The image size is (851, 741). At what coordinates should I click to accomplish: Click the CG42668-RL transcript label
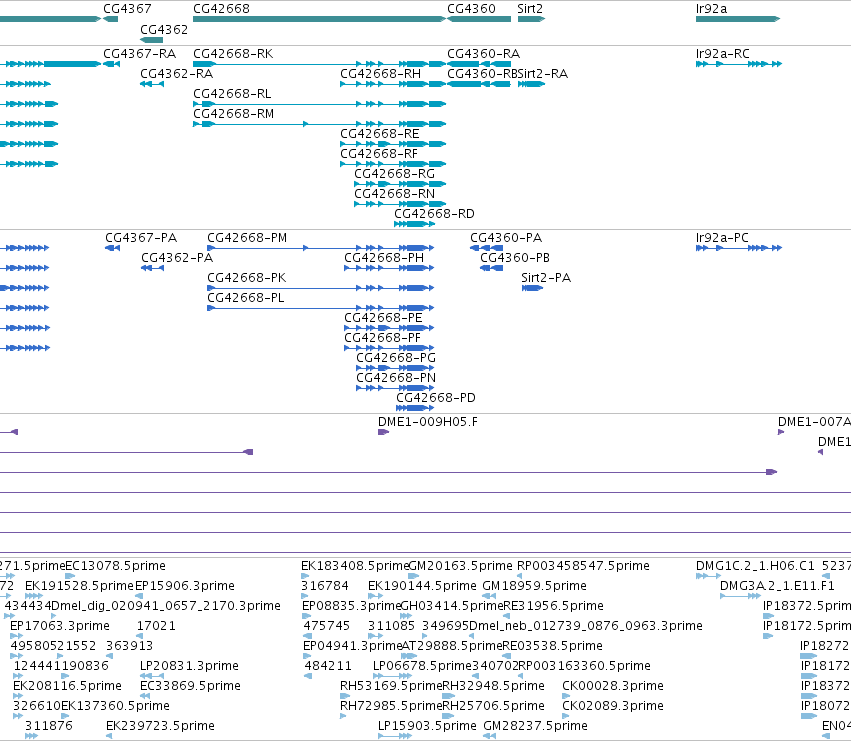pyautogui.click(x=232, y=94)
